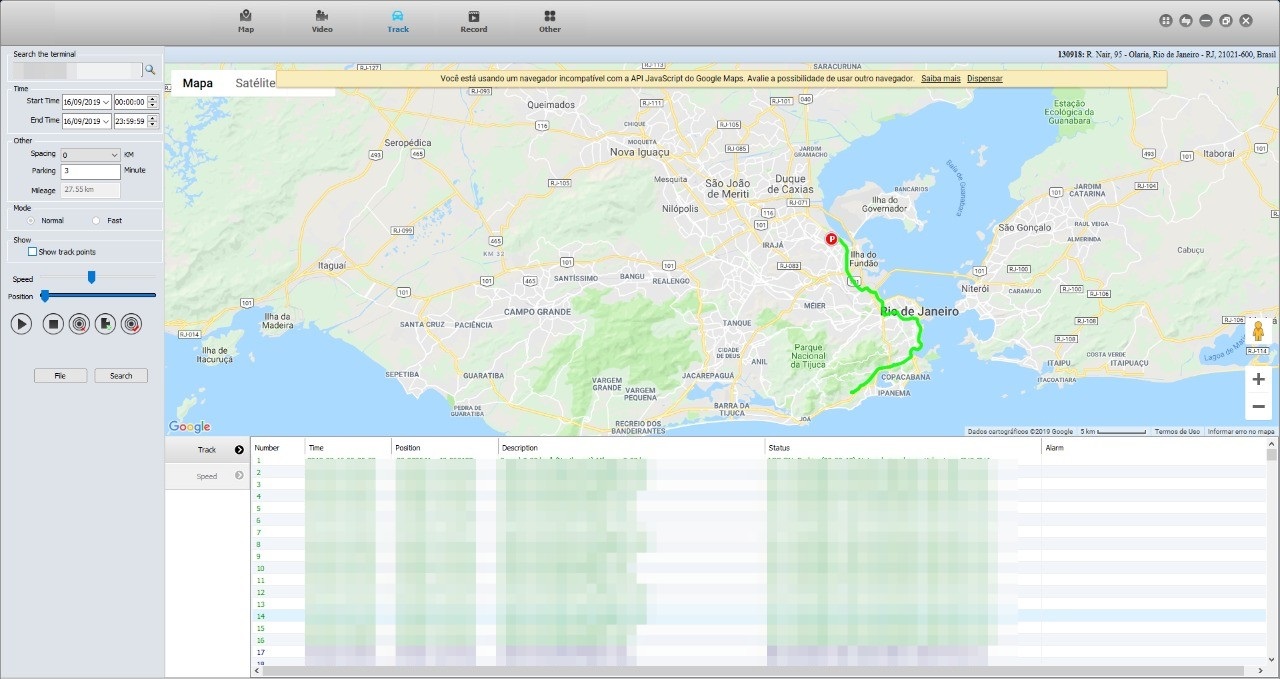Switch to the Speed tab below map
The image size is (1280, 679).
tap(207, 476)
